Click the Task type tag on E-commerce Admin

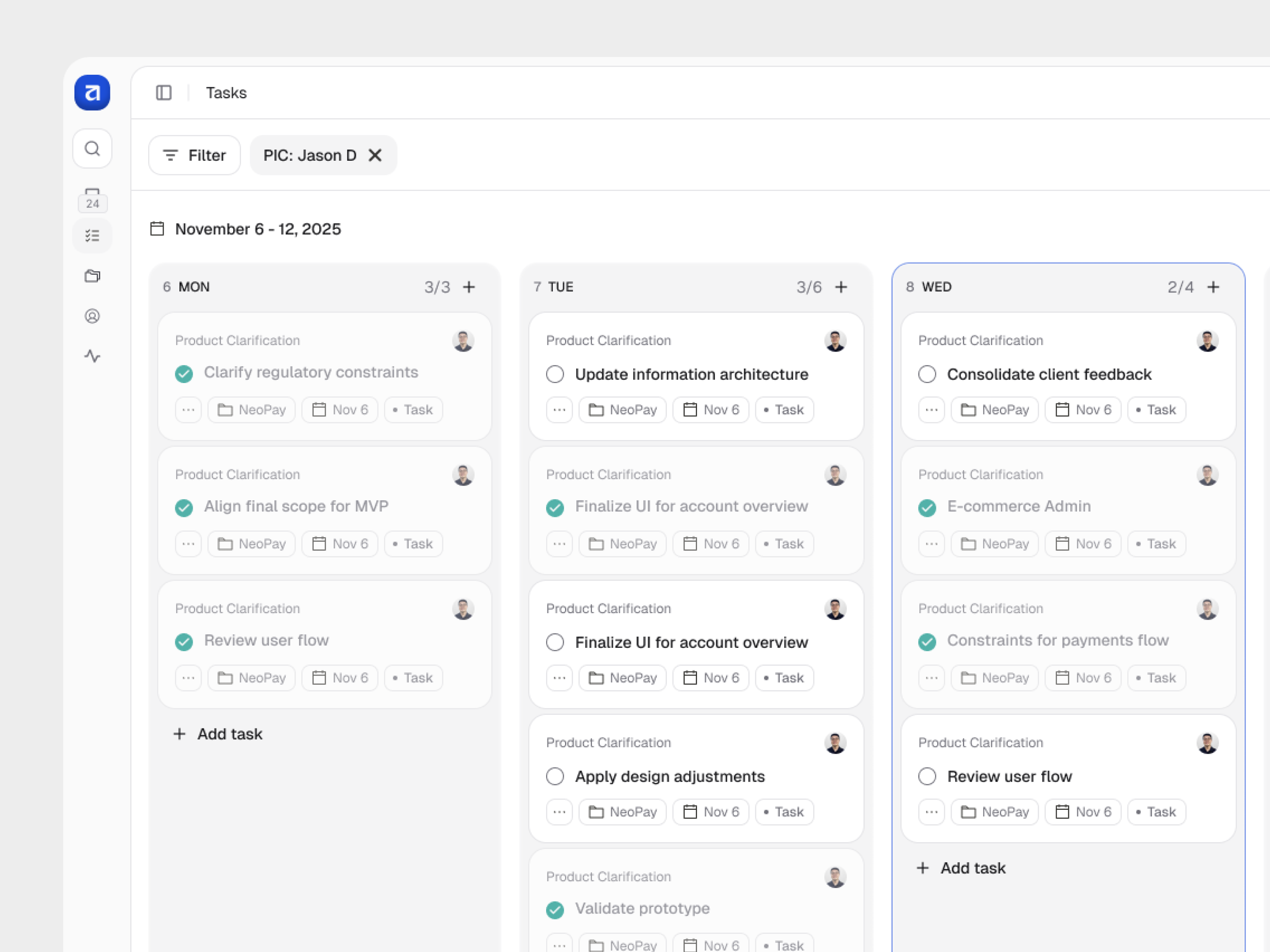click(1156, 544)
